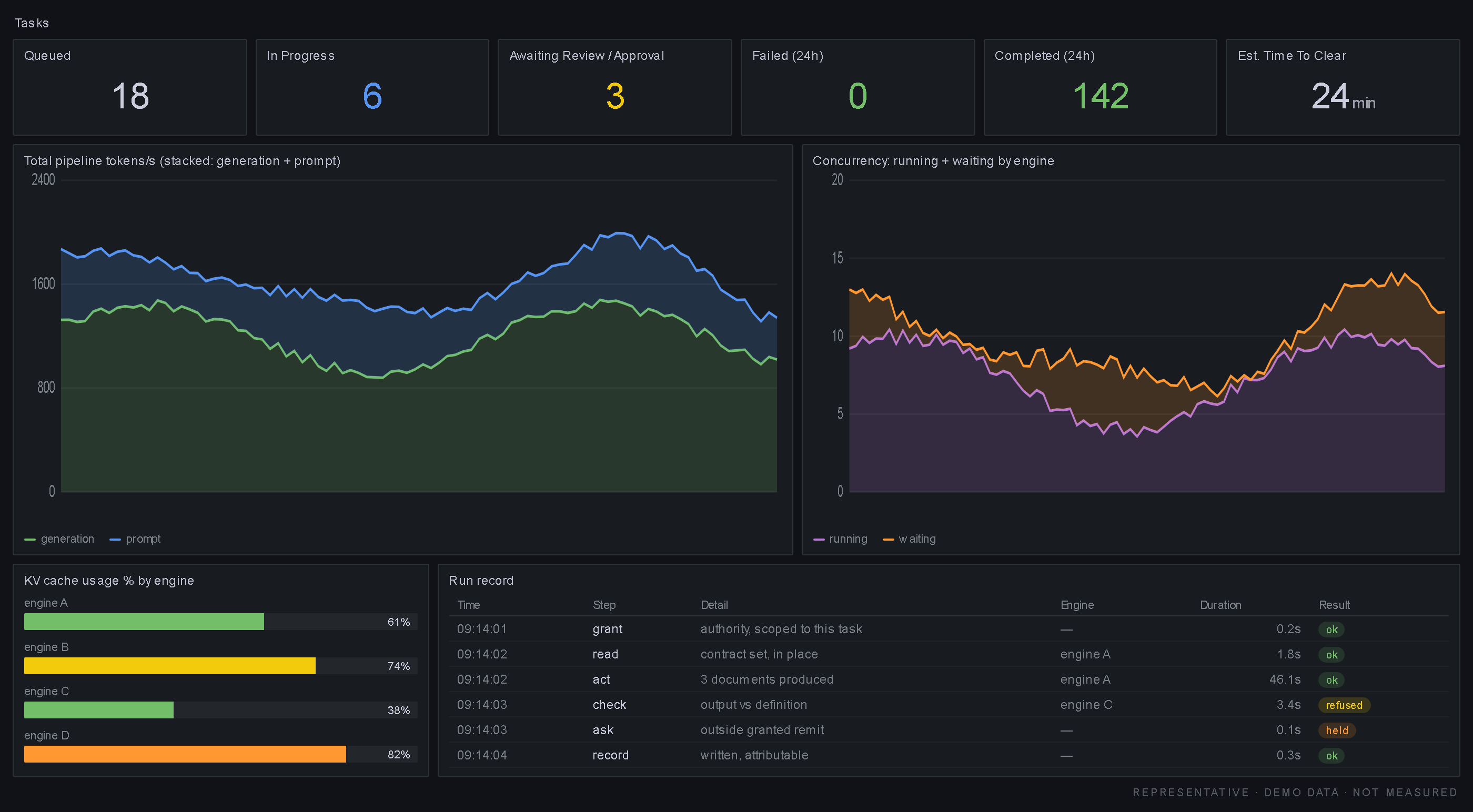
Task: Sort the Run record by Time column
Action: coord(468,605)
